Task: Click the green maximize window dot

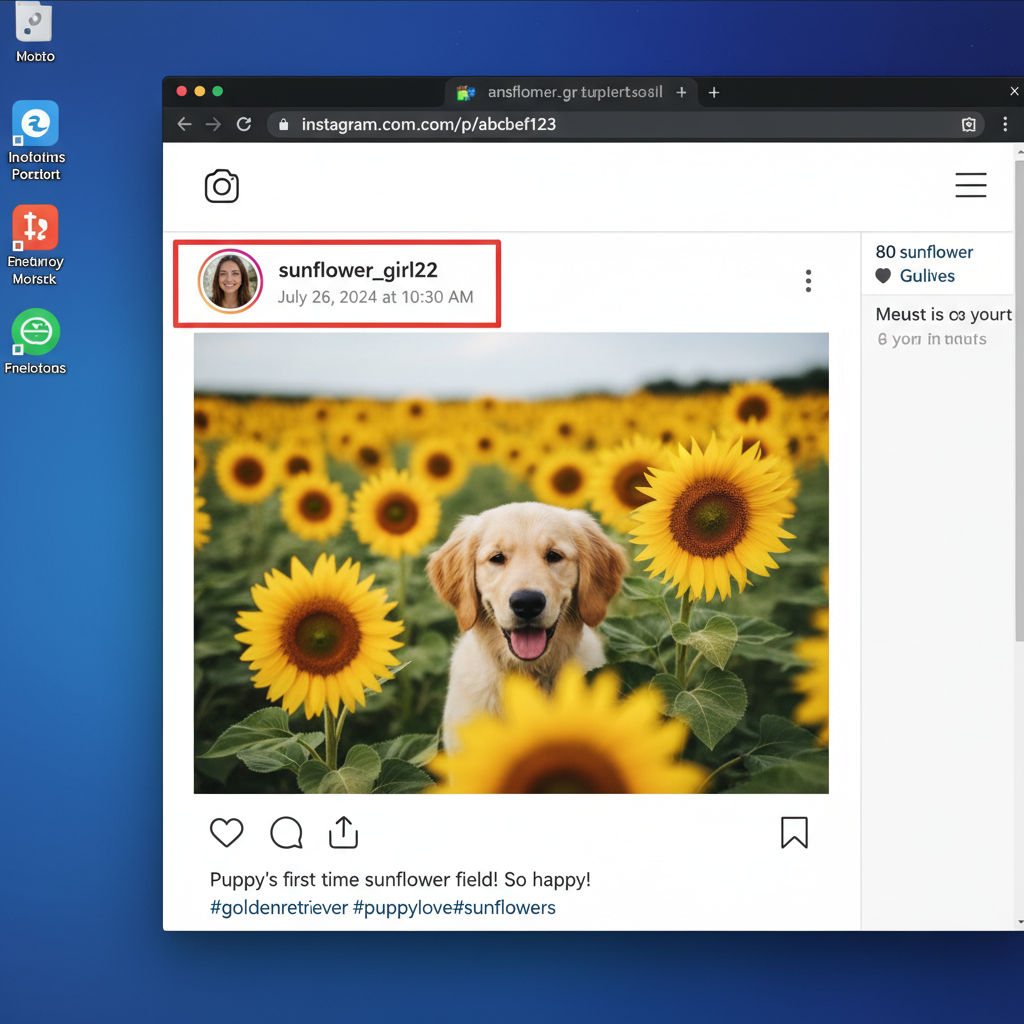Action: coord(217,91)
